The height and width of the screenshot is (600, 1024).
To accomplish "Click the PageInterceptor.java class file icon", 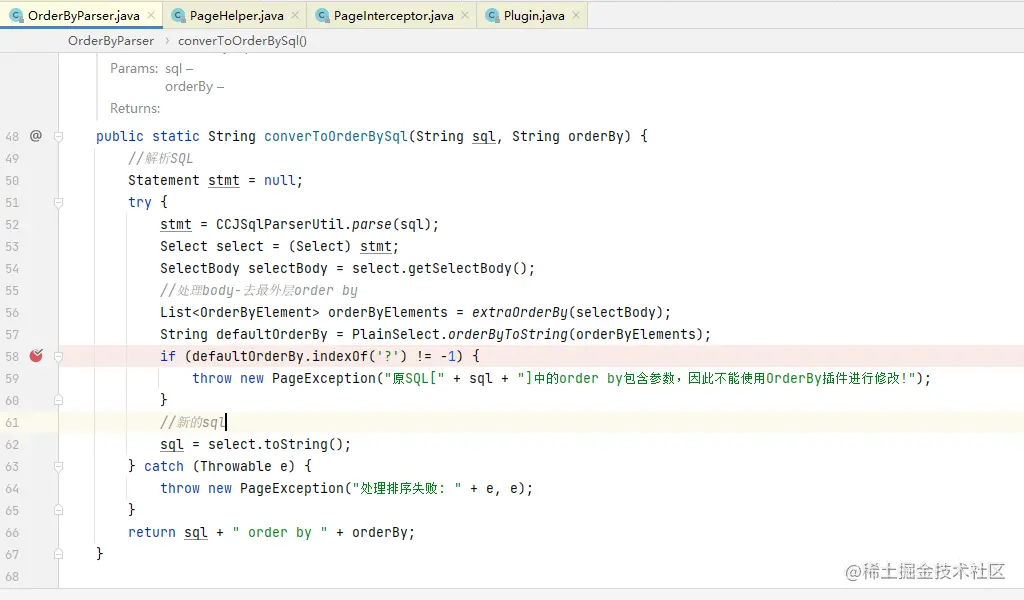I will (x=322, y=16).
